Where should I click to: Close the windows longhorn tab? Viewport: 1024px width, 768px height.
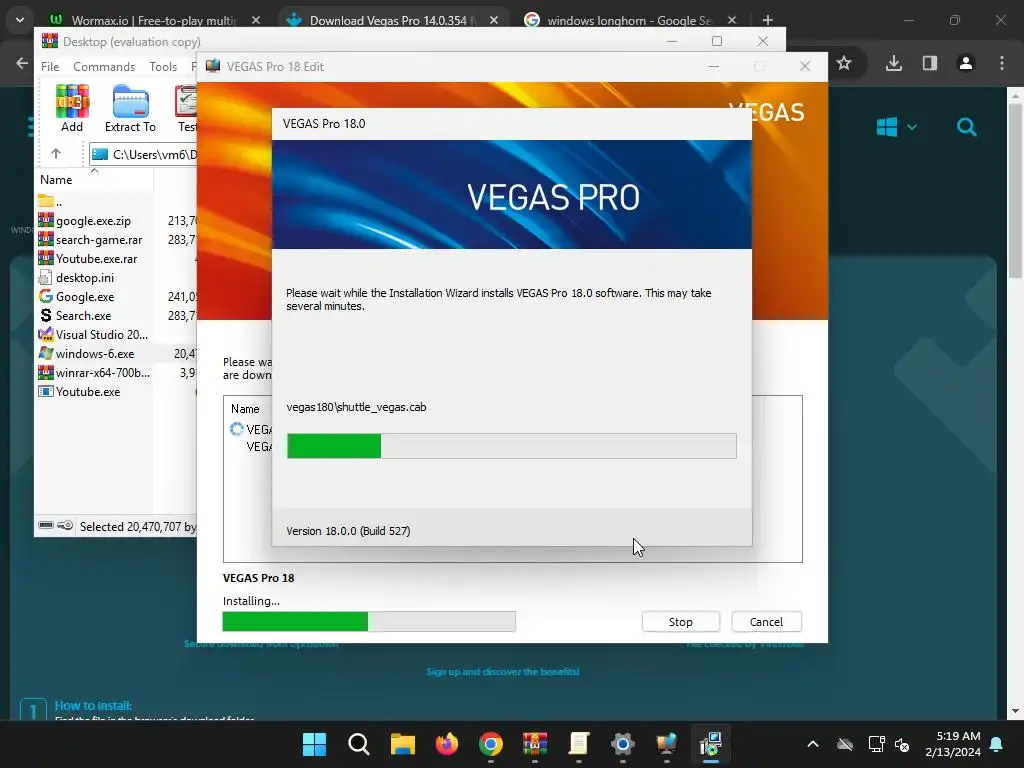click(732, 20)
